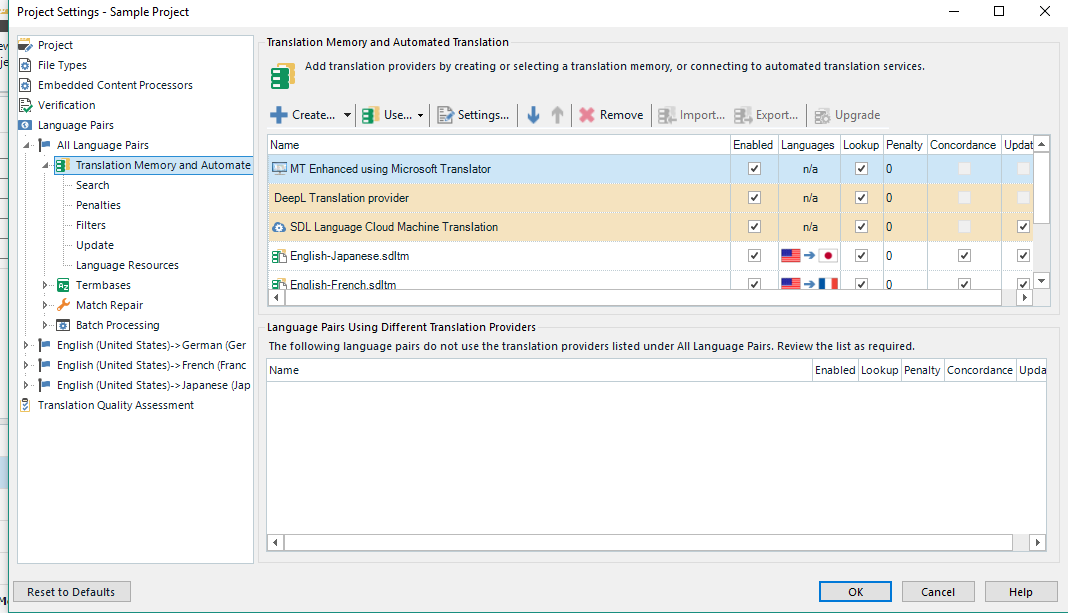Click providers list scroll up arrow
This screenshot has width=1068, height=613.
pos(1041,144)
